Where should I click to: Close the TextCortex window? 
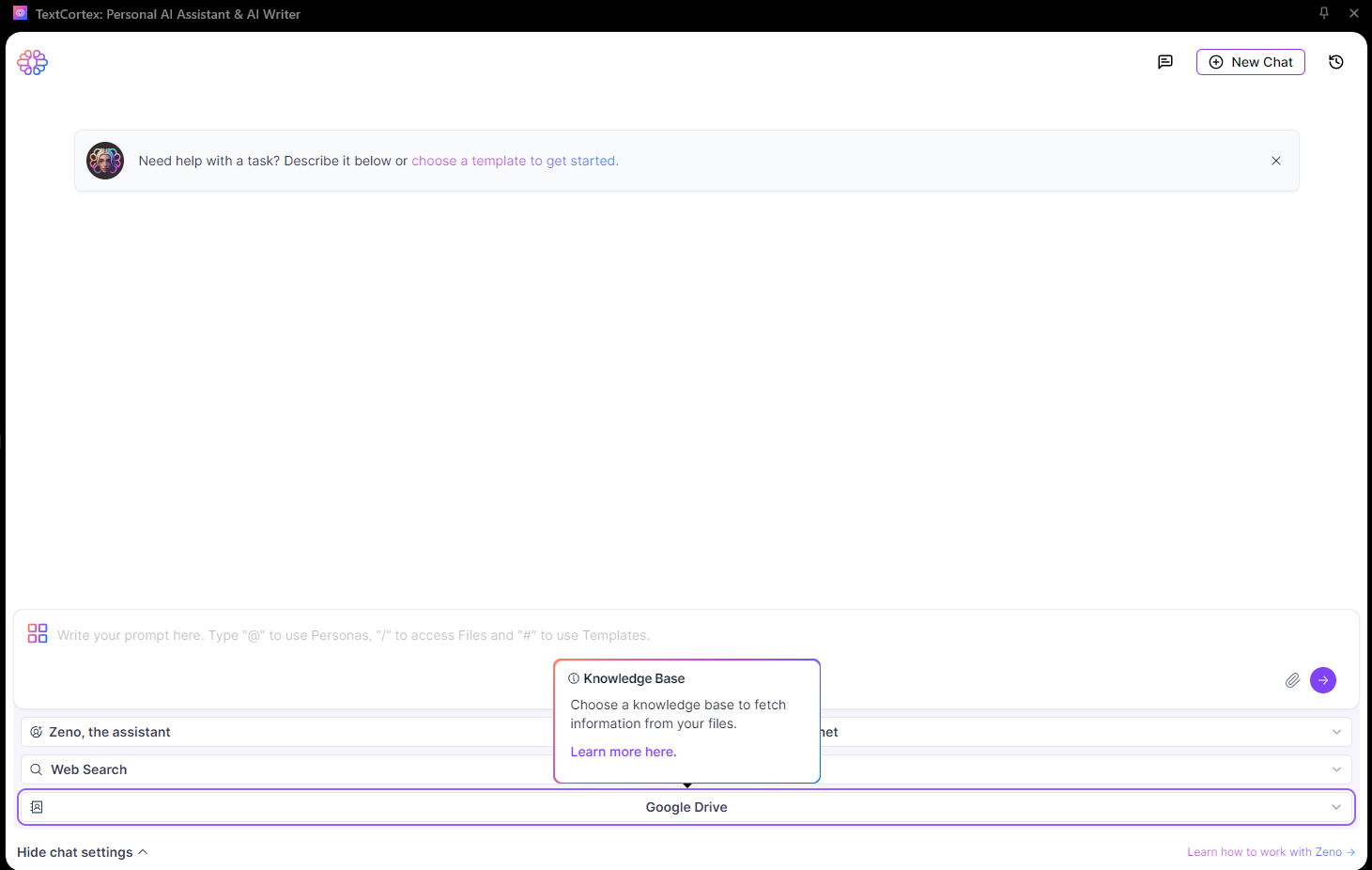[x=1354, y=13]
